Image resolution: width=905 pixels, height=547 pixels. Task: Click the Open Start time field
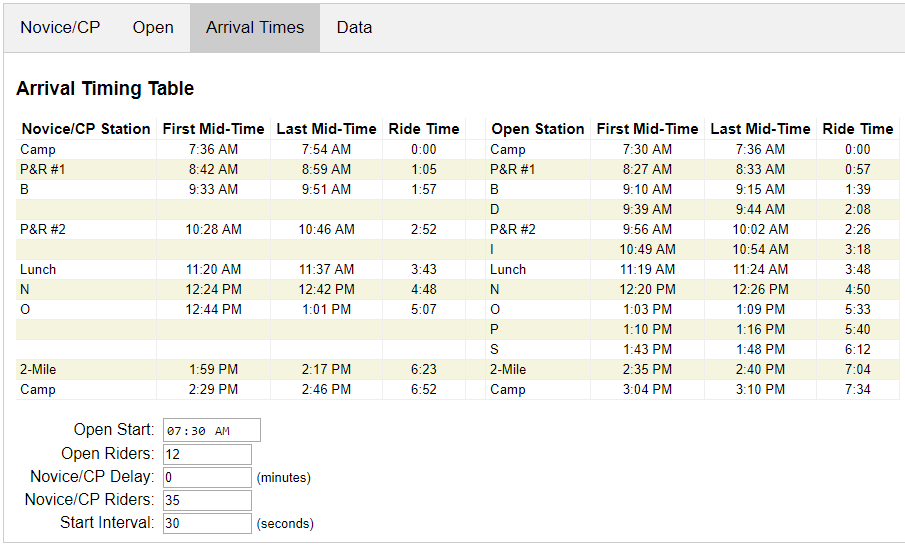pos(212,430)
